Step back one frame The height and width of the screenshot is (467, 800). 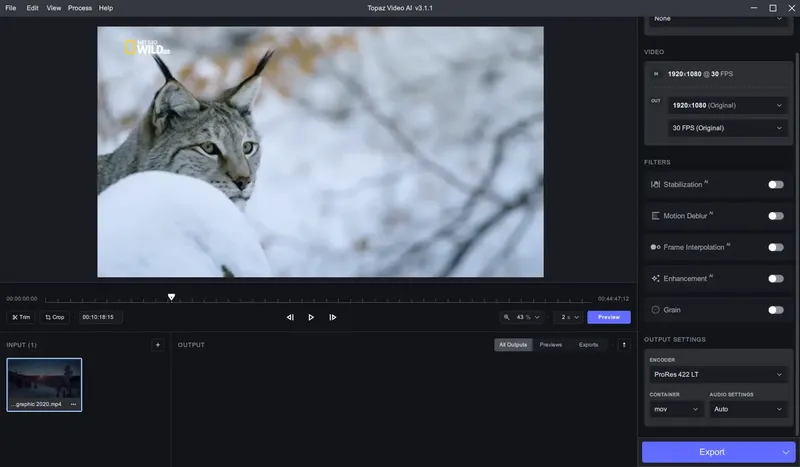tap(290, 317)
